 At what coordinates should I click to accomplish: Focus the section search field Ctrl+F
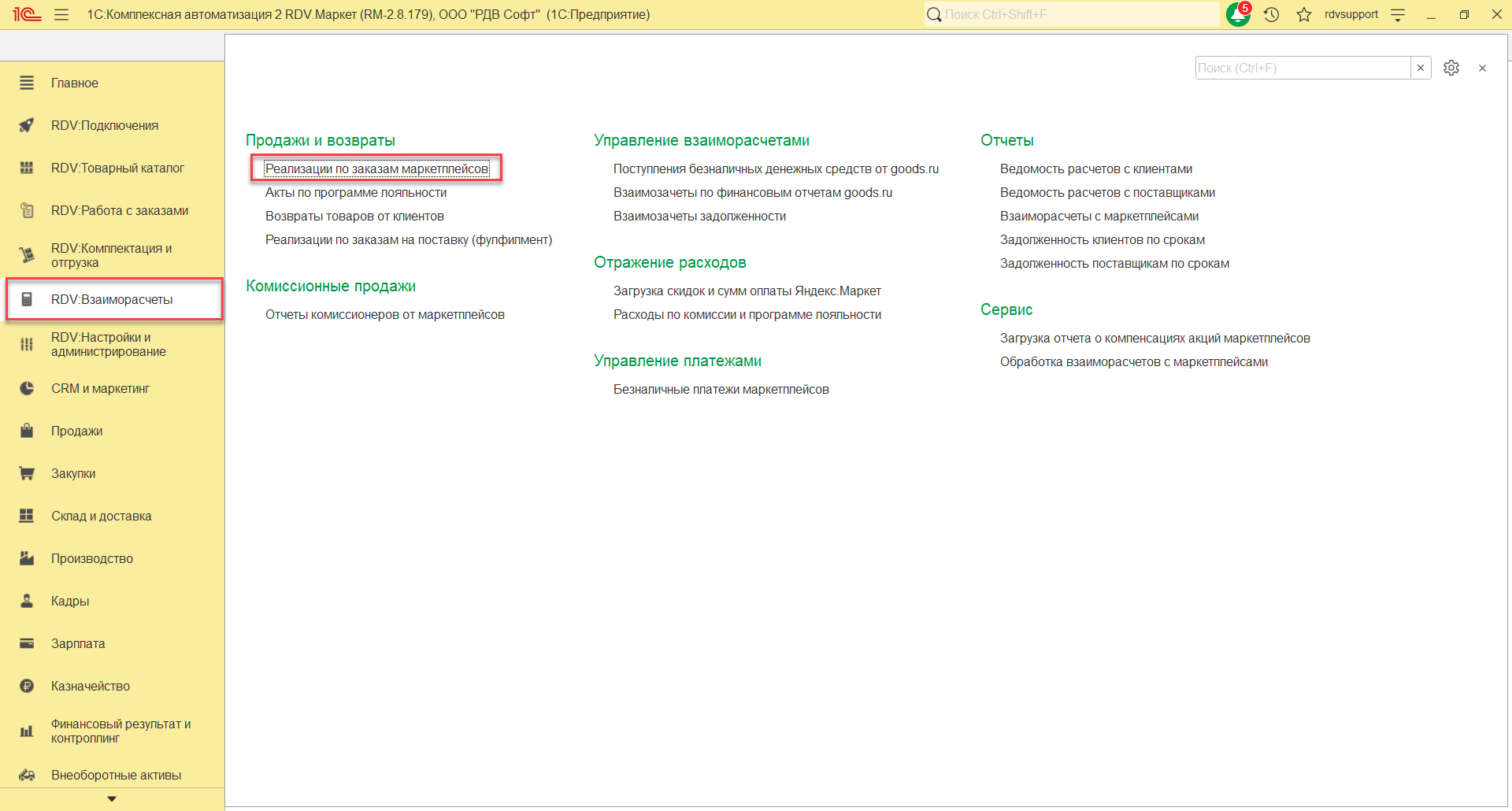(1303, 68)
